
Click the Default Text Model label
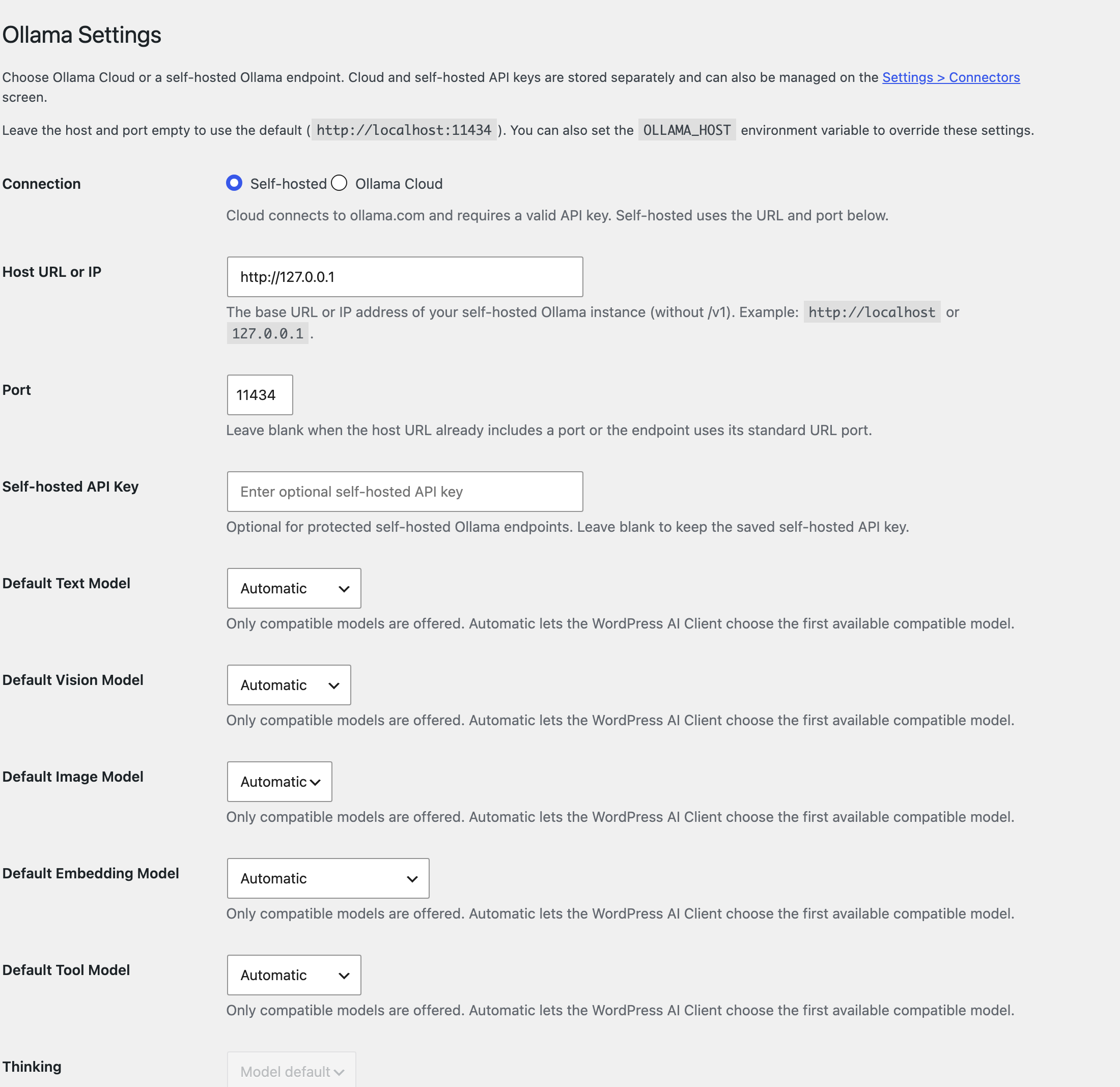tap(66, 583)
